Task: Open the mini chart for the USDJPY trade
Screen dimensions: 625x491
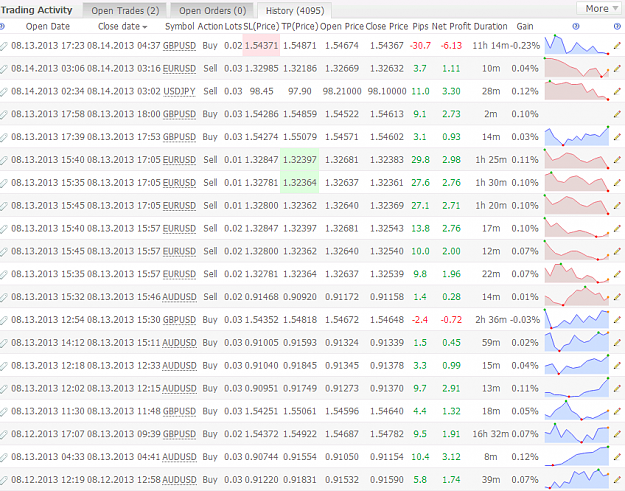Action: pos(577,90)
